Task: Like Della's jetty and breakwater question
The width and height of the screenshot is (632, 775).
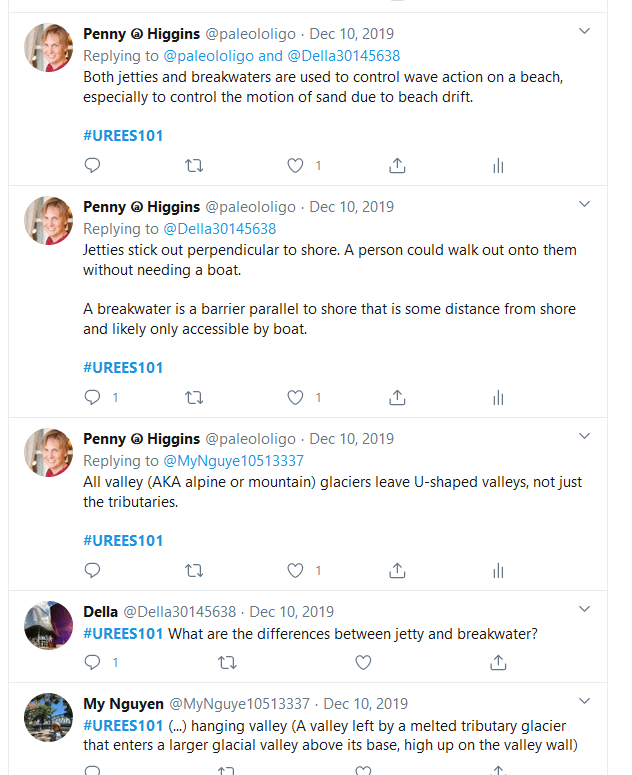Action: click(x=363, y=662)
